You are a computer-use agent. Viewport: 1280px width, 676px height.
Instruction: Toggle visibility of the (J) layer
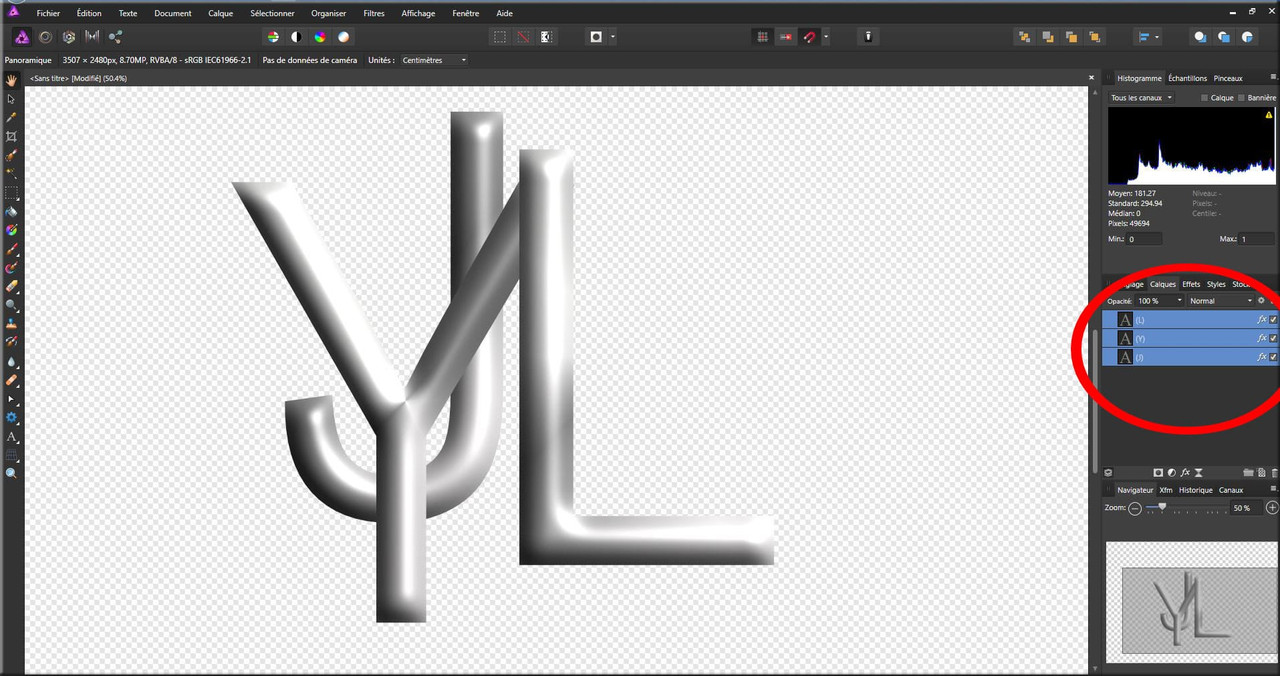click(x=1273, y=356)
